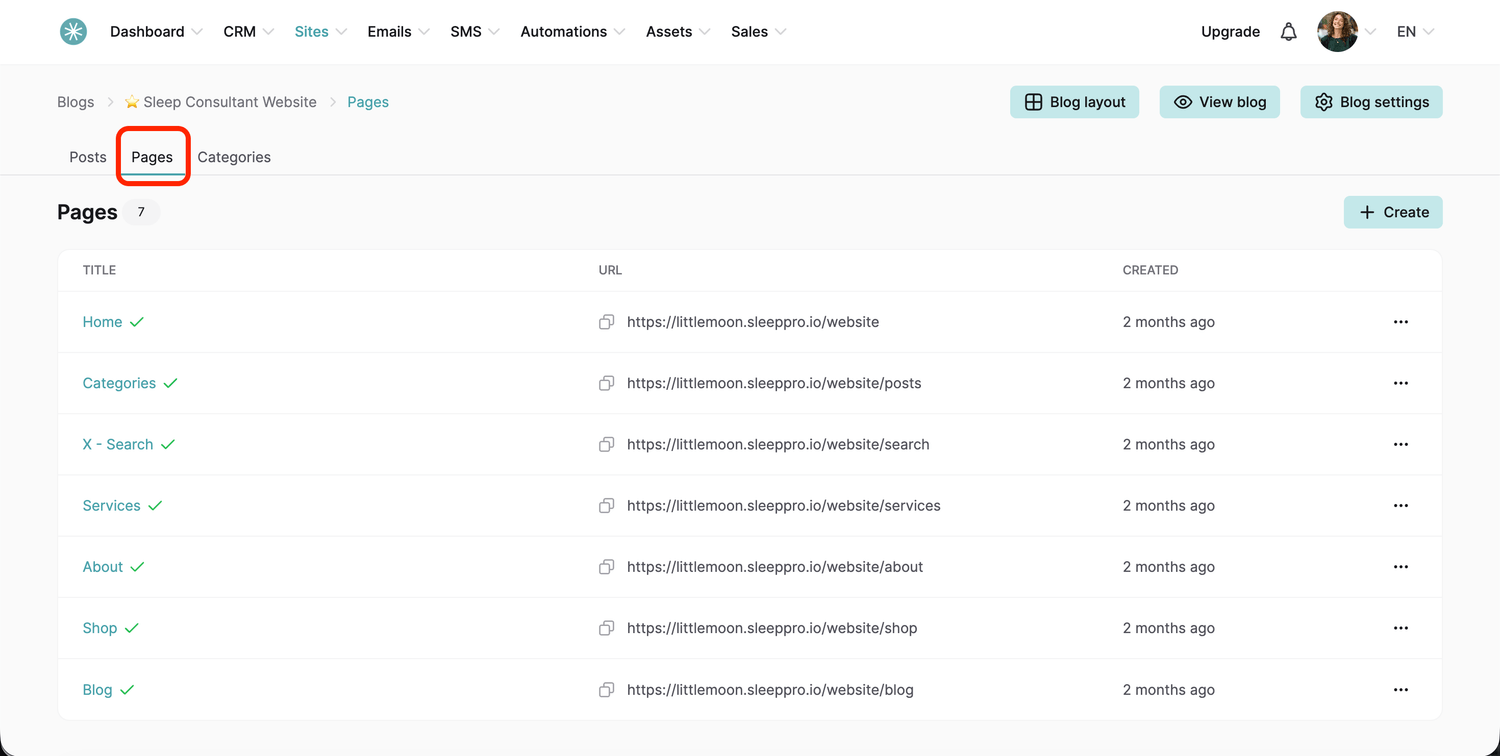Open the Home page title link
This screenshot has height=756, width=1500.
pos(102,322)
